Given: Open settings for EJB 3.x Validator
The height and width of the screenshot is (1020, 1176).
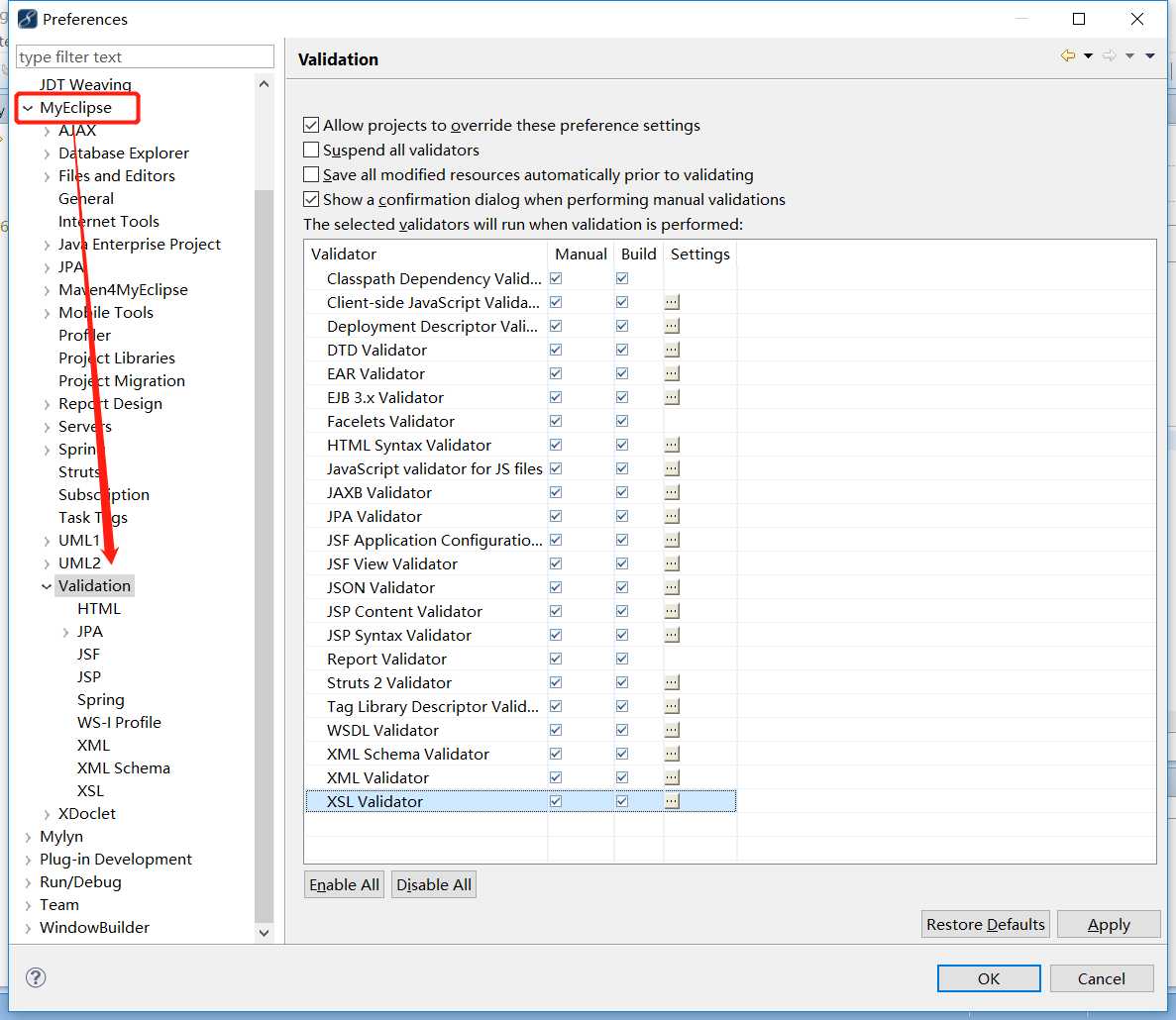Looking at the screenshot, I should point(672,397).
